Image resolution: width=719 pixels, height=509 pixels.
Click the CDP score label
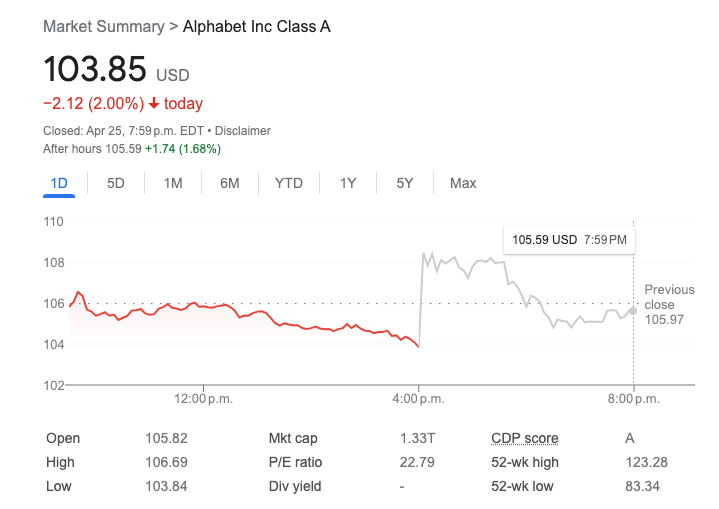524,438
